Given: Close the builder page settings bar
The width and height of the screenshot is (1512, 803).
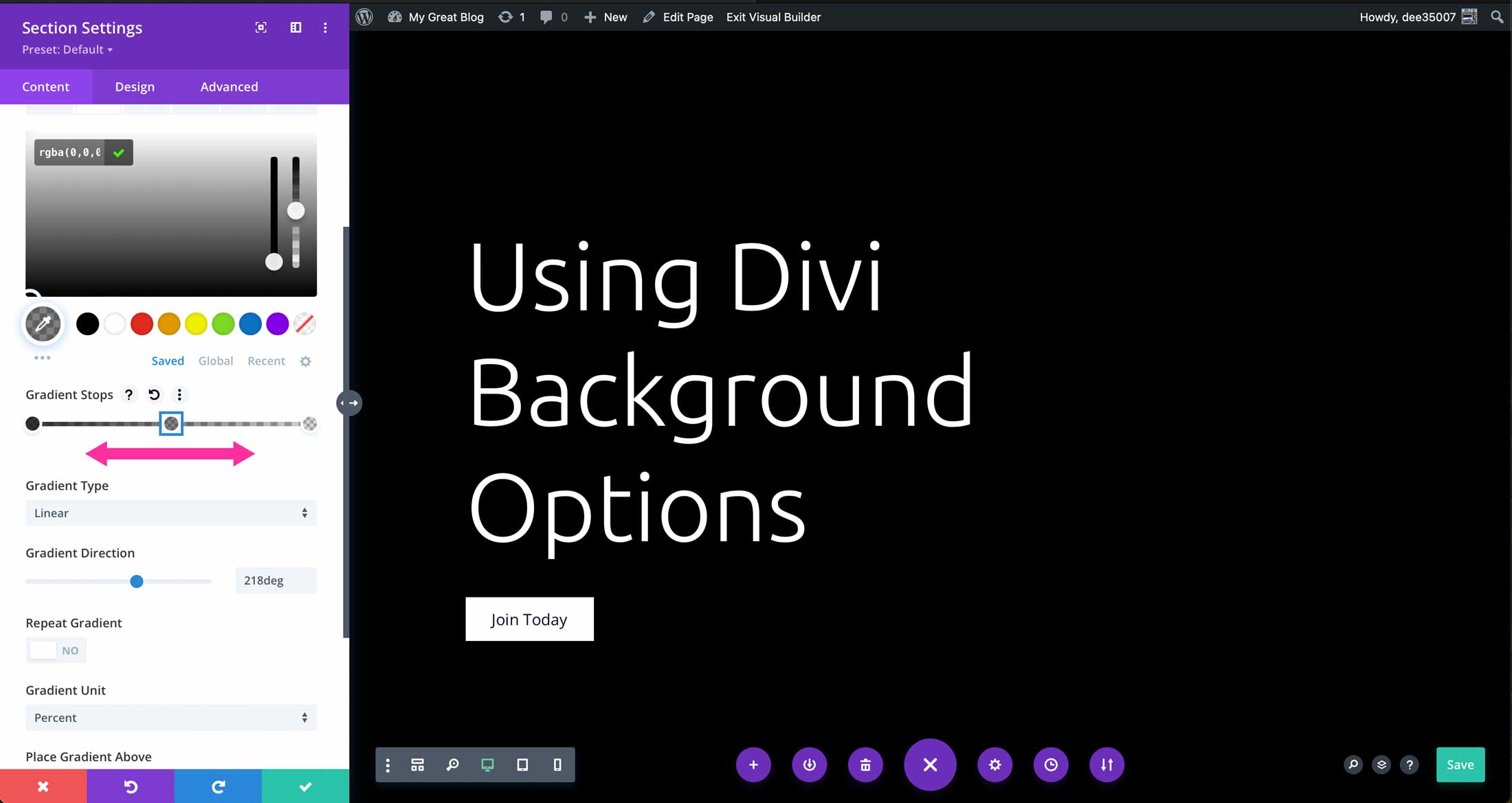Looking at the screenshot, I should coord(930,765).
